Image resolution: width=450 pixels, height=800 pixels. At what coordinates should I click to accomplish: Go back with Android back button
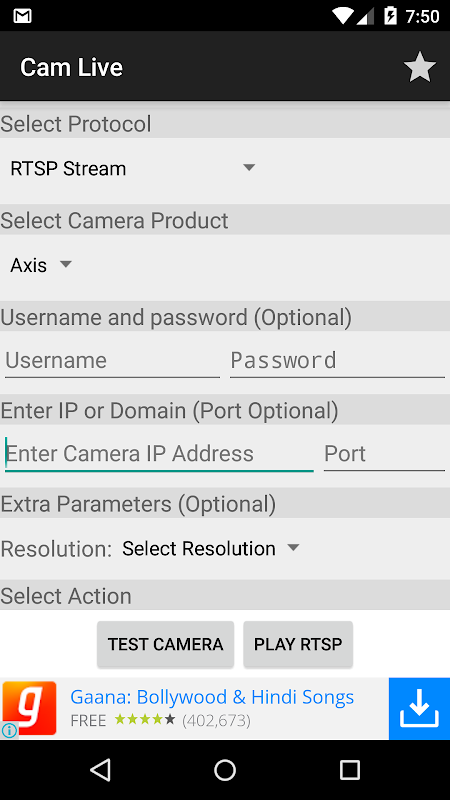pos(101,769)
